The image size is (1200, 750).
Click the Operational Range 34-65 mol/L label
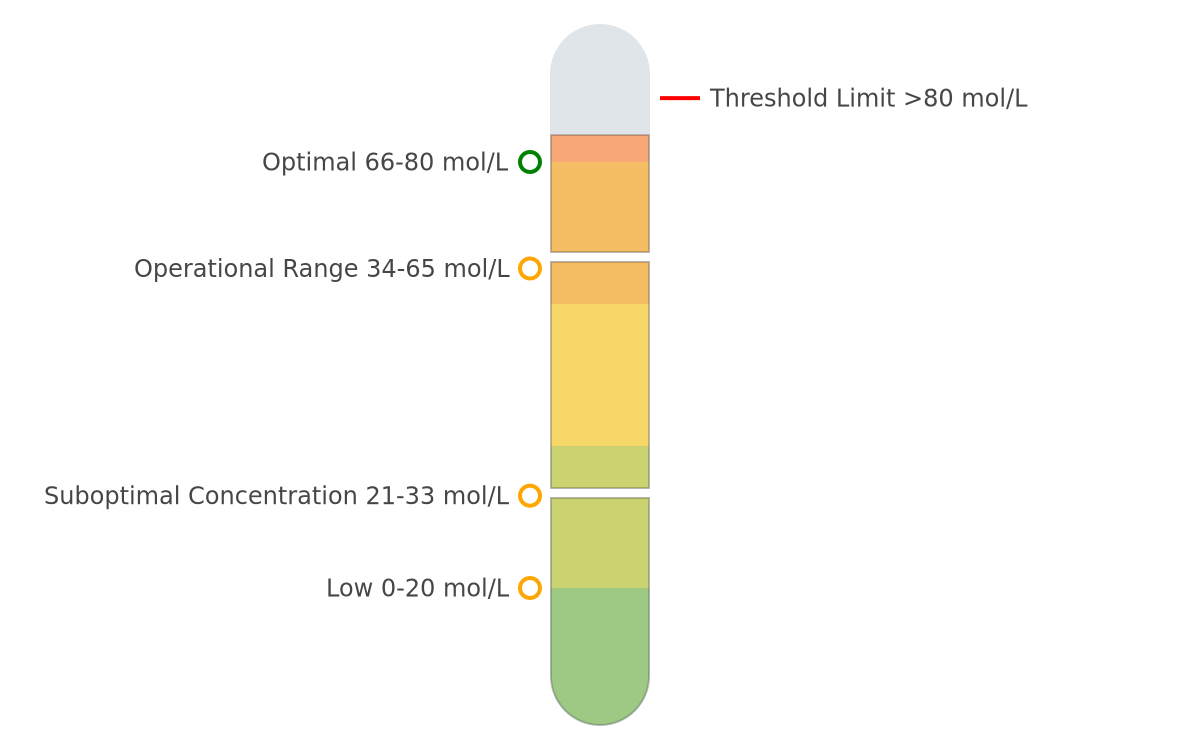pos(322,270)
